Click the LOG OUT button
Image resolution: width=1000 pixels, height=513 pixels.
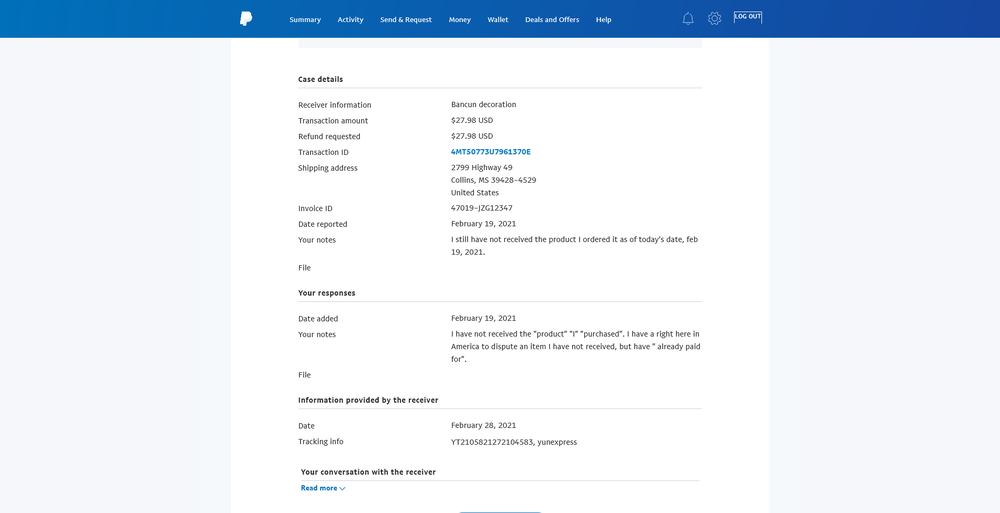point(747,17)
